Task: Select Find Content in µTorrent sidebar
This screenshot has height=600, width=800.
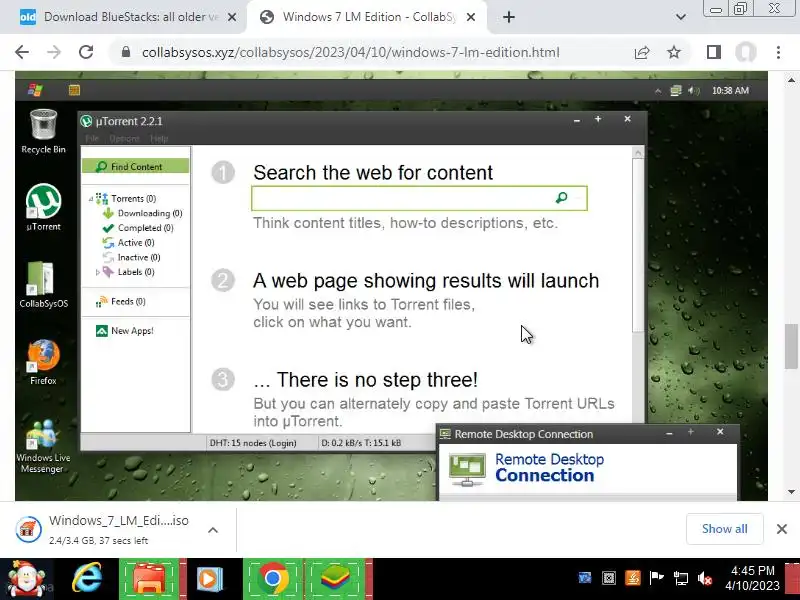Action: coord(135,166)
